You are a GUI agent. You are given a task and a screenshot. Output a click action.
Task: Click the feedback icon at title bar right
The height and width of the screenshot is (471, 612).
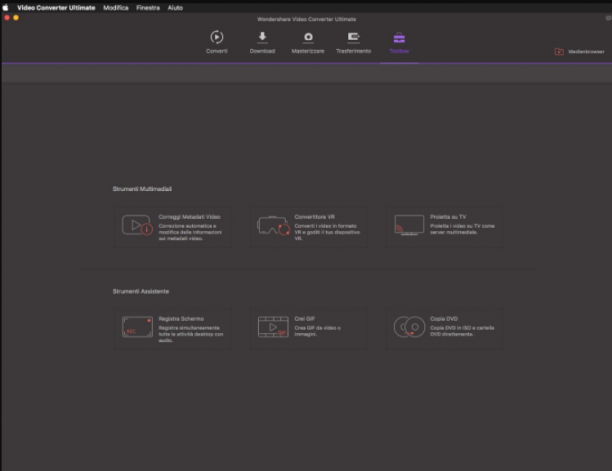(x=608, y=18)
